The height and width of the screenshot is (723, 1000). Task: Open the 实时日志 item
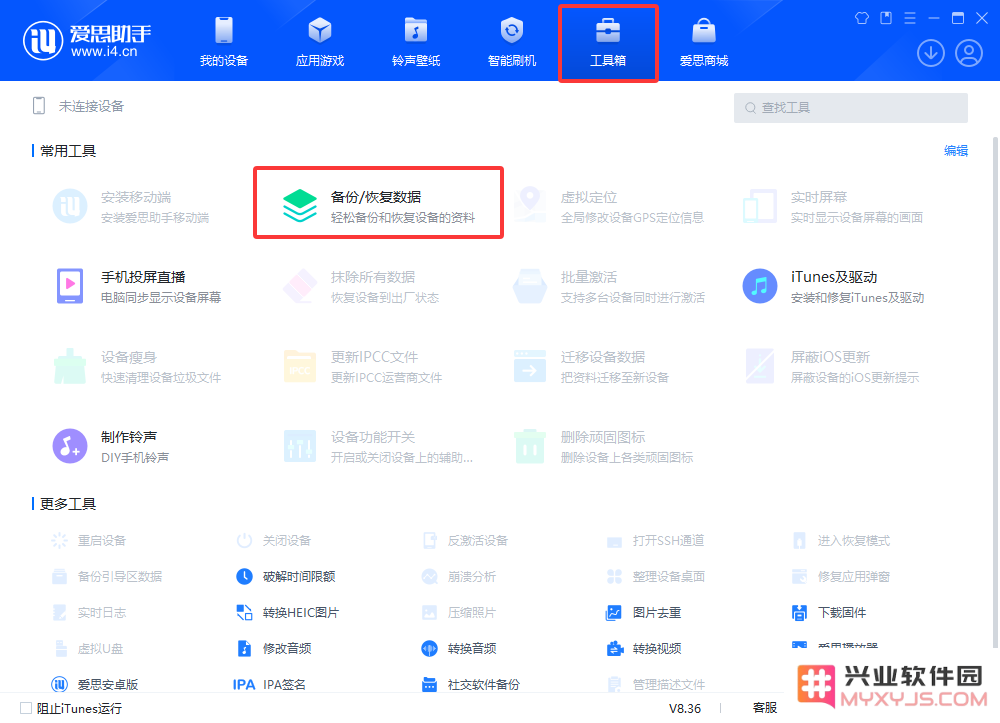[x=89, y=613]
